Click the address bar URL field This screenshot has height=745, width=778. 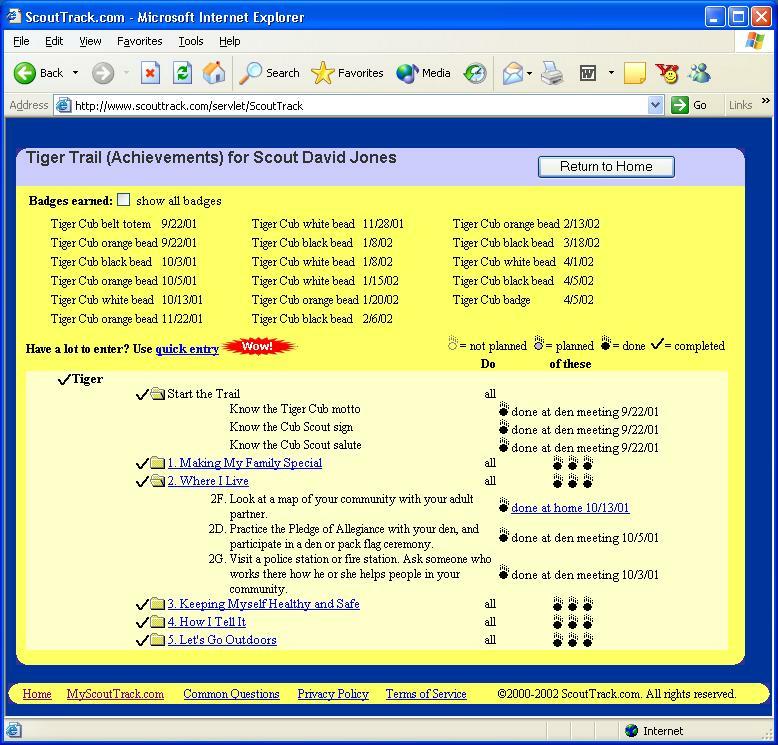tap(360, 105)
